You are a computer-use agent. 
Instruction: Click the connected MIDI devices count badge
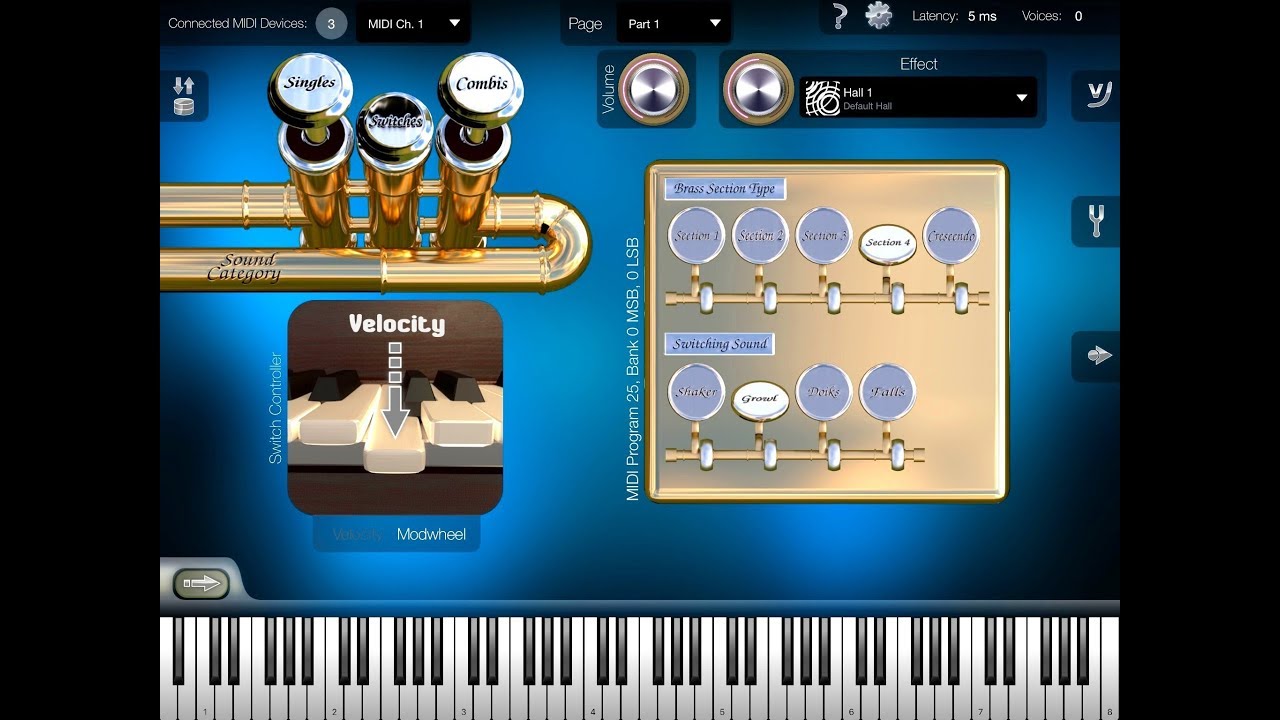point(331,23)
